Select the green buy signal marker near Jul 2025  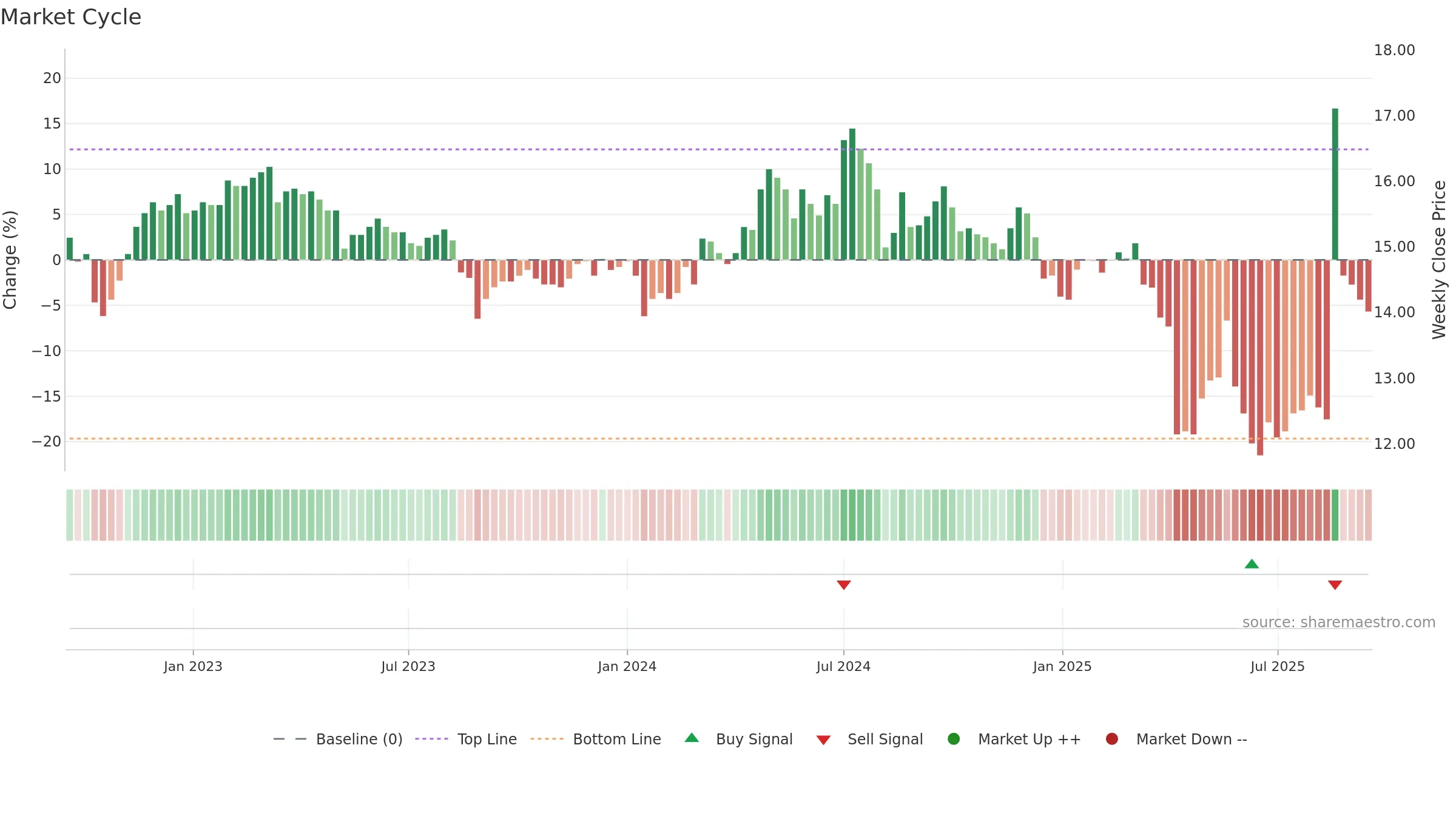1252,564
